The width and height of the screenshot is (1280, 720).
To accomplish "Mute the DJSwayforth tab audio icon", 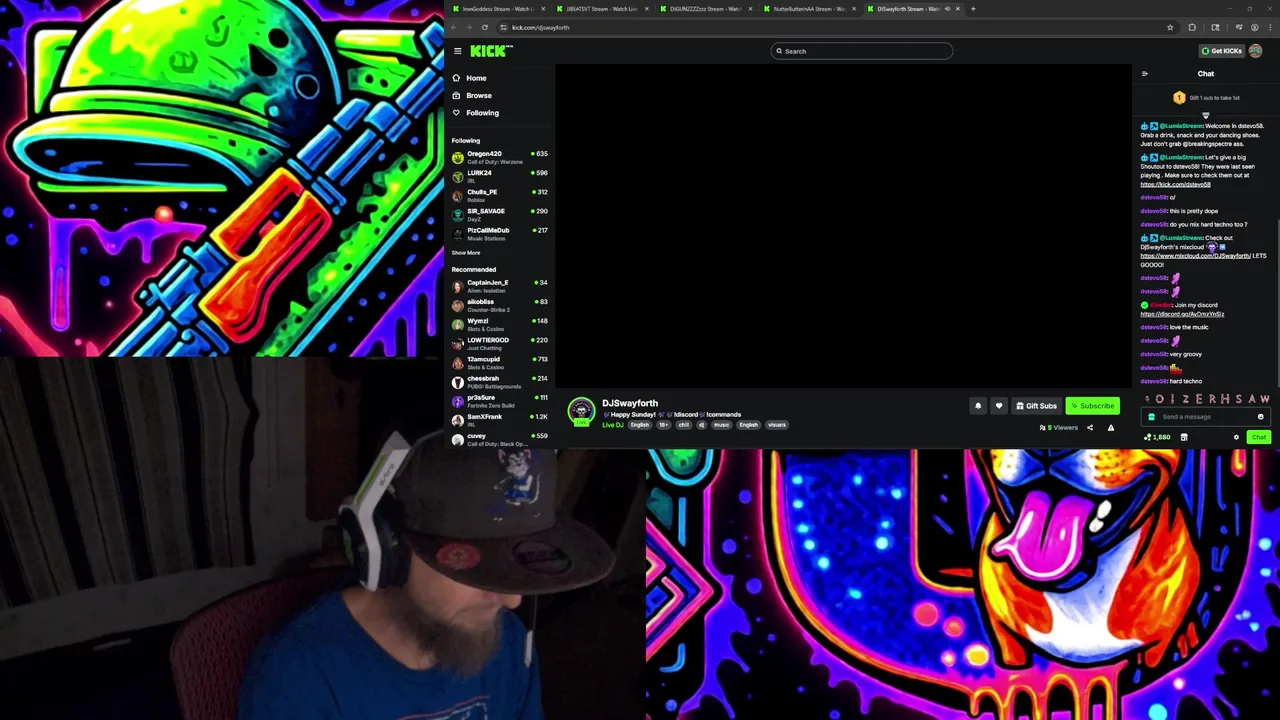I will 946,9.
